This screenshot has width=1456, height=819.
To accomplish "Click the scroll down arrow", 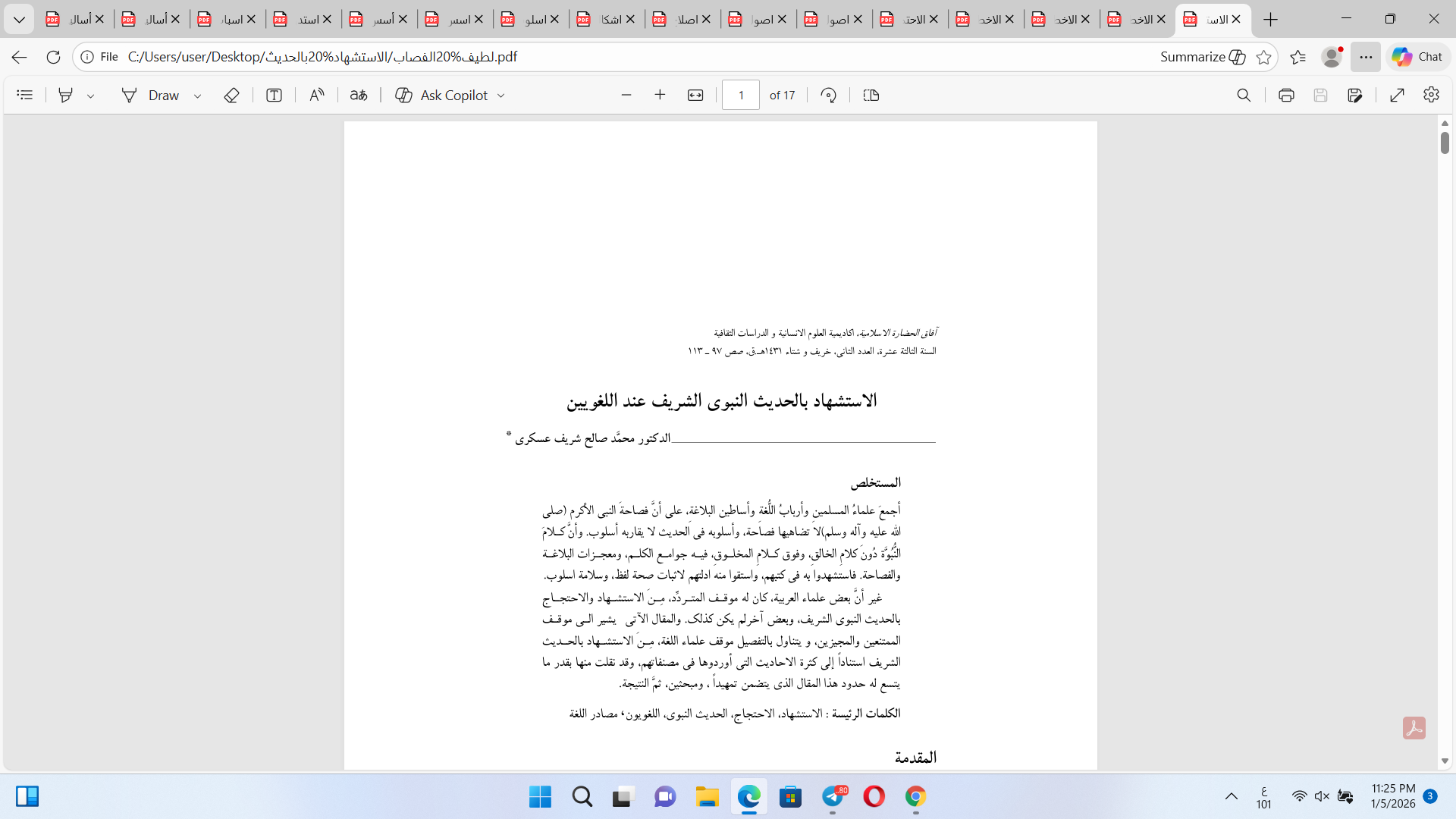I will (x=1445, y=761).
